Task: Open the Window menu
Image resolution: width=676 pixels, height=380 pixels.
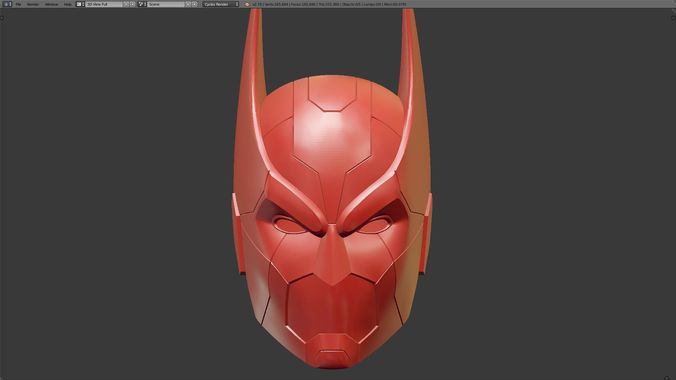Action: click(x=51, y=4)
